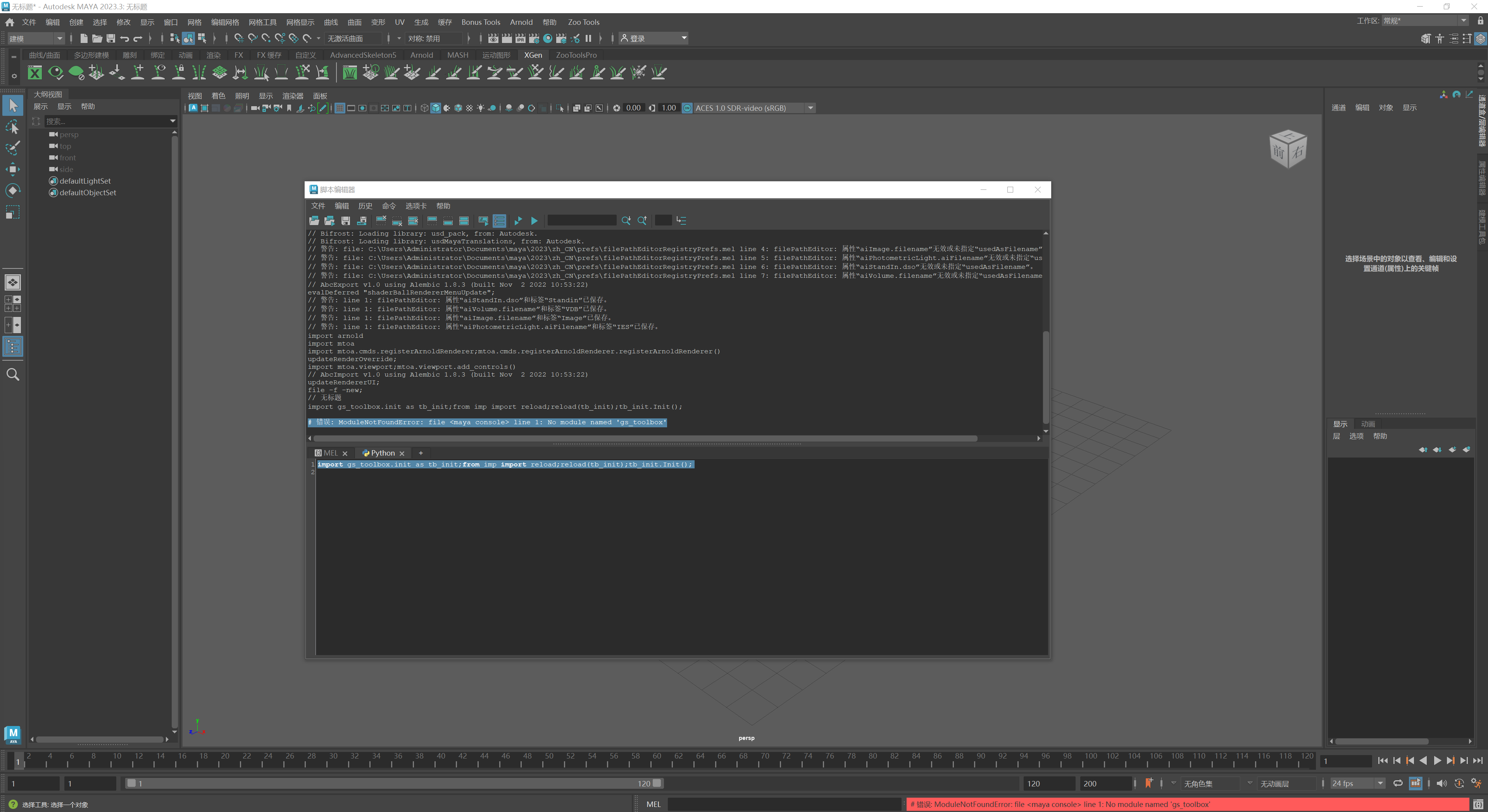The width and height of the screenshot is (1488, 812).
Task: Toggle line numbers in the Script Editor
Action: pos(500,220)
